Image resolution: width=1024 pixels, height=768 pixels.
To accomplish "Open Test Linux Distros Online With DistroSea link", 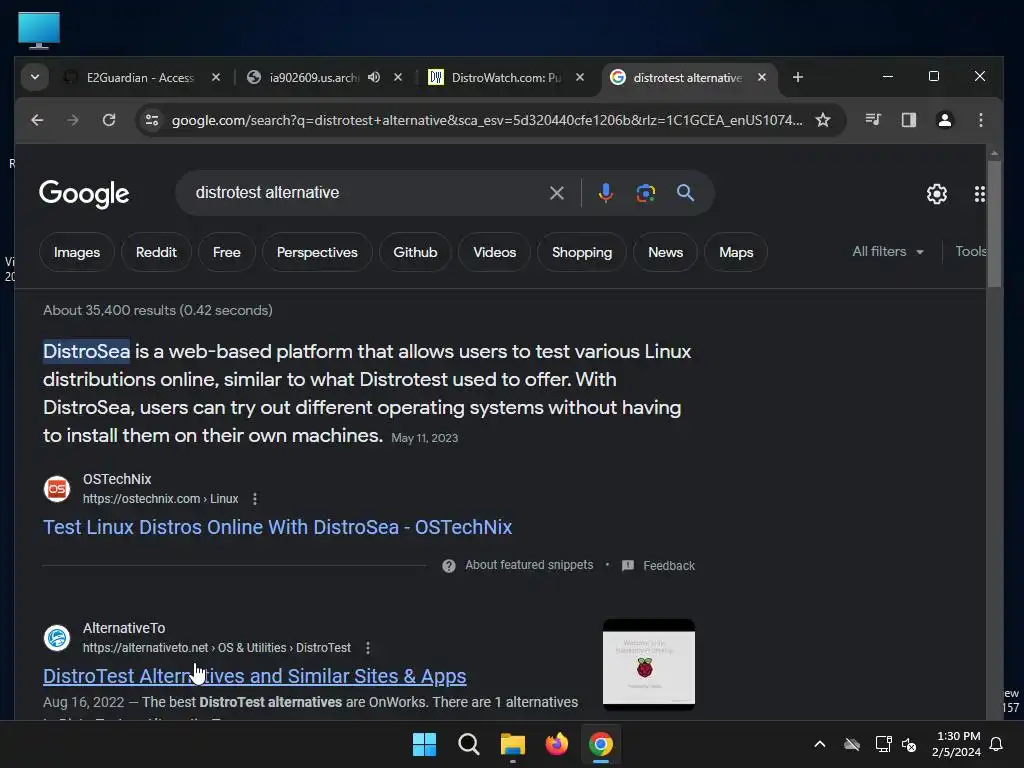I will click(x=278, y=527).
